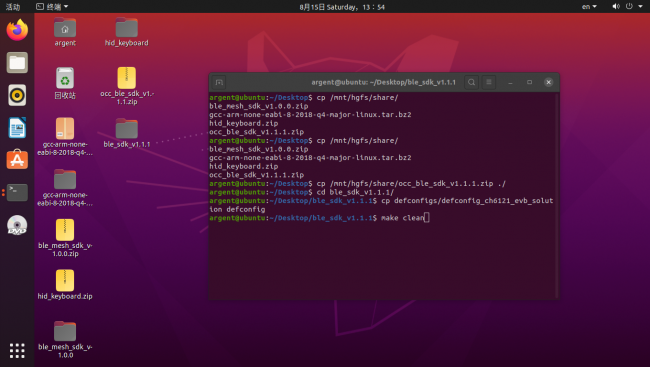Show the applications grid

tap(17, 351)
